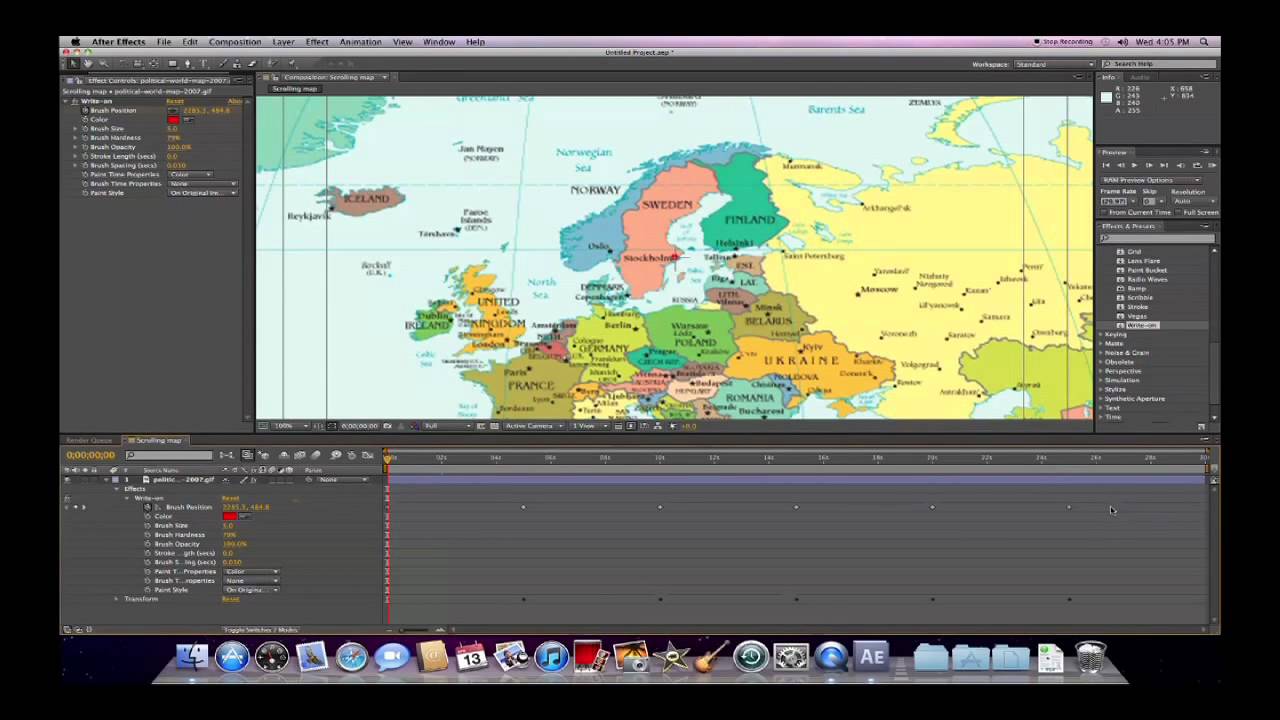The image size is (1280, 720).
Task: Select the Eraser tool
Action: click(252, 64)
